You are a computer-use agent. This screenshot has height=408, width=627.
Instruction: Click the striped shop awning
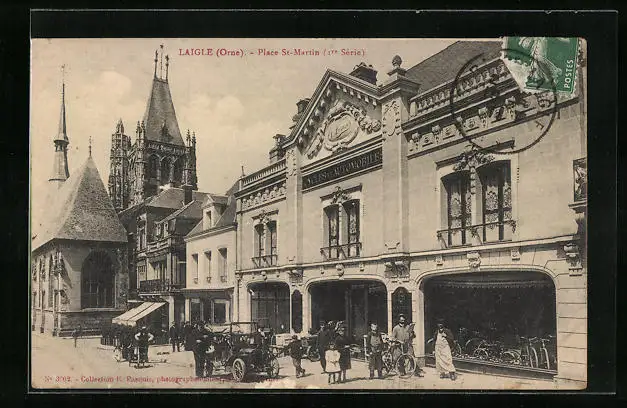pos(138,313)
